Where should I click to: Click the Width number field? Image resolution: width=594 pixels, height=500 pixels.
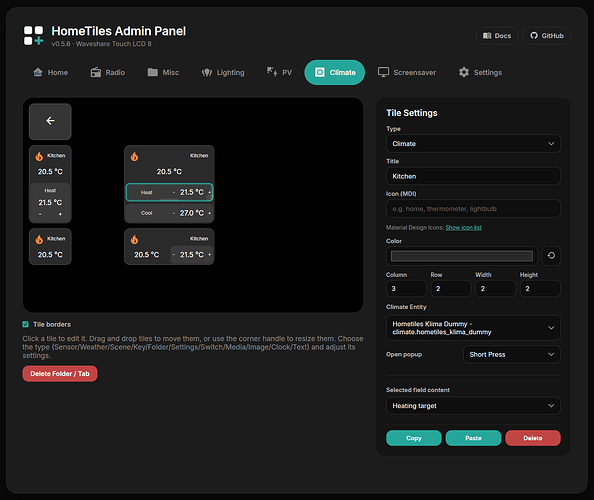(496, 289)
